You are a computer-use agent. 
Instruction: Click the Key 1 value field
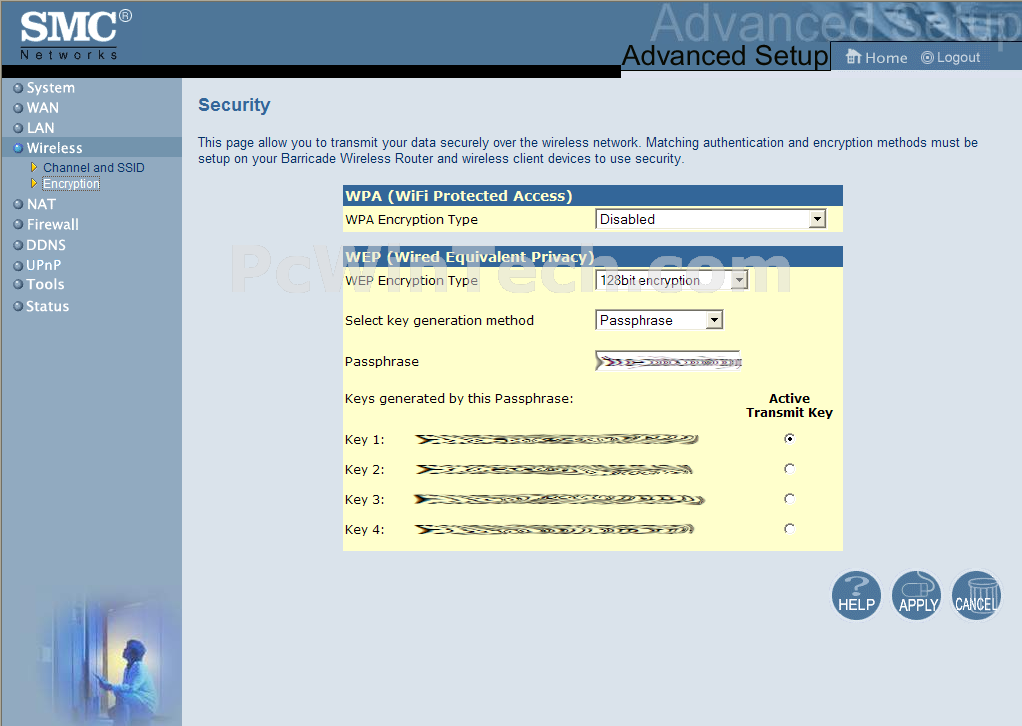(557, 439)
